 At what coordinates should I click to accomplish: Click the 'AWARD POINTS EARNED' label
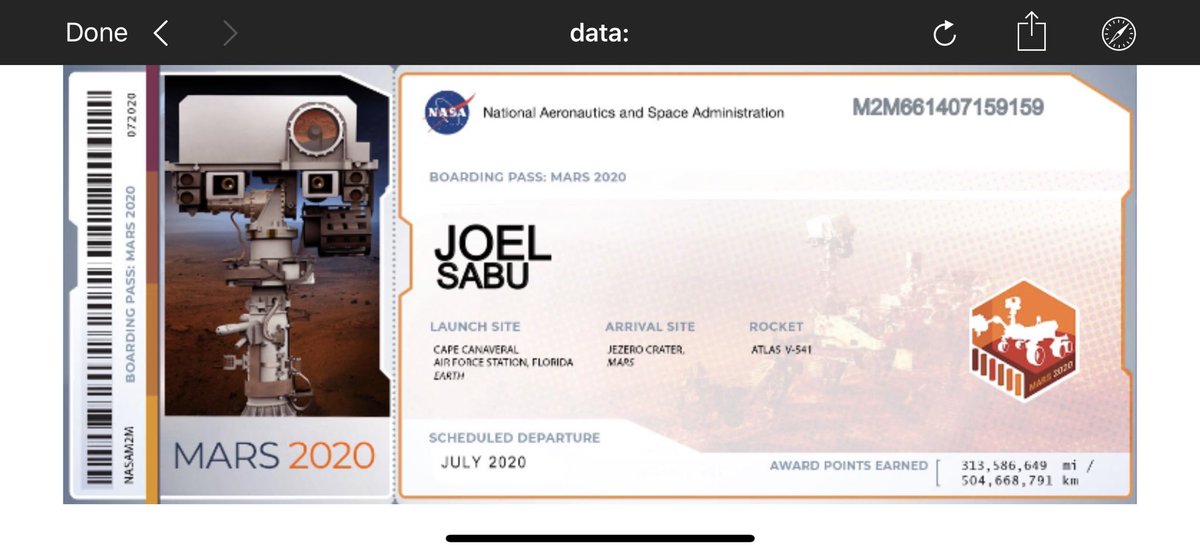848,466
